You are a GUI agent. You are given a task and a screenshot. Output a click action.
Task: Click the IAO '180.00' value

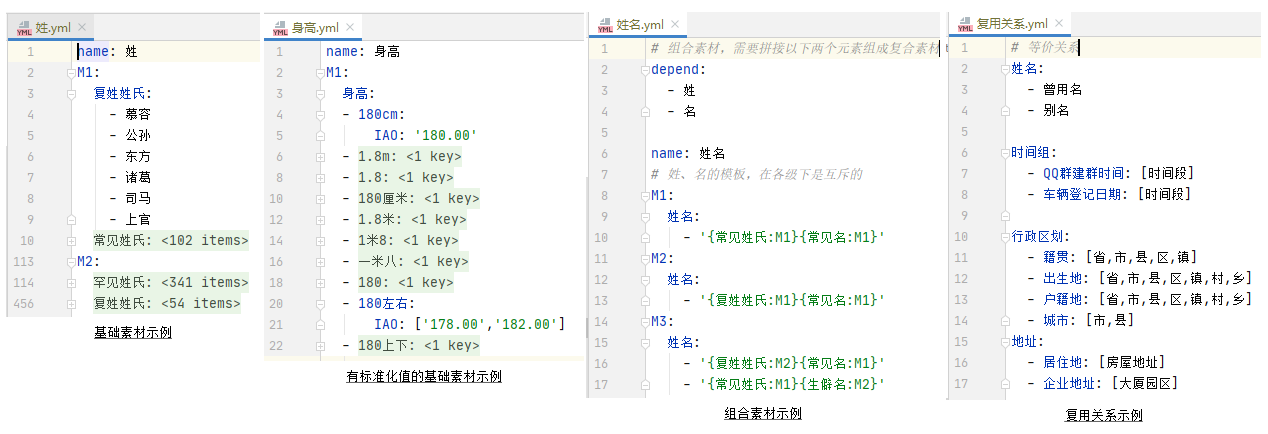(446, 136)
